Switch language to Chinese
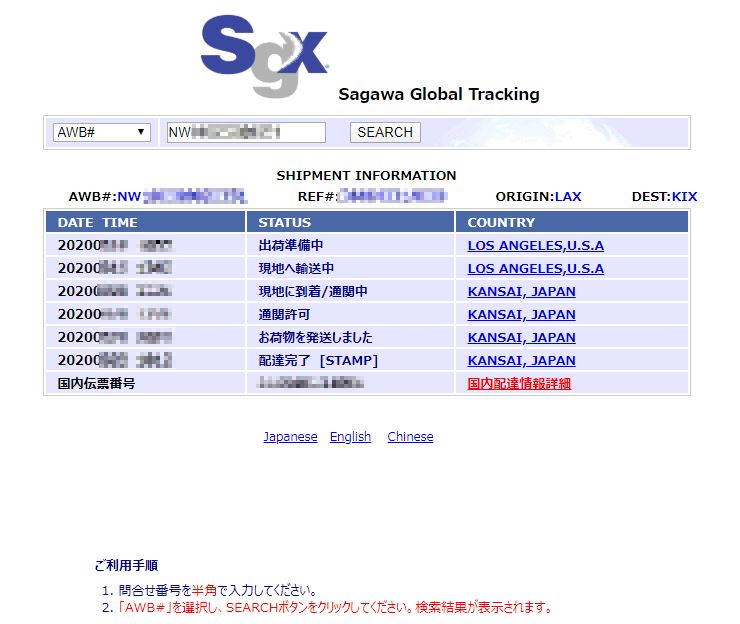This screenshot has width=740, height=624. (x=410, y=437)
